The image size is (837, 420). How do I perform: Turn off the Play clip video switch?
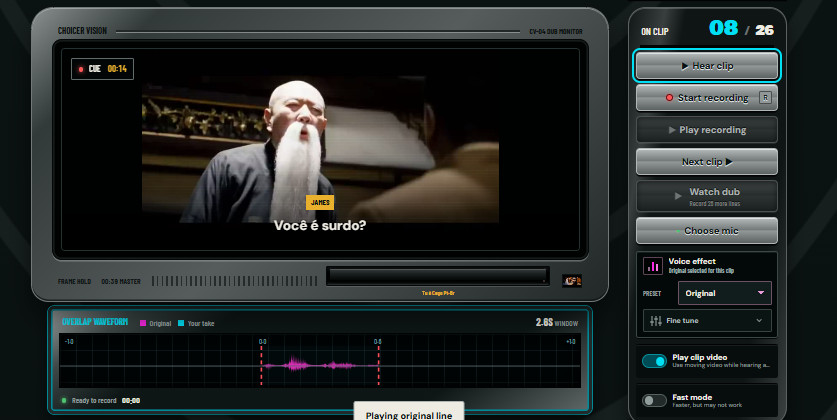point(654,361)
